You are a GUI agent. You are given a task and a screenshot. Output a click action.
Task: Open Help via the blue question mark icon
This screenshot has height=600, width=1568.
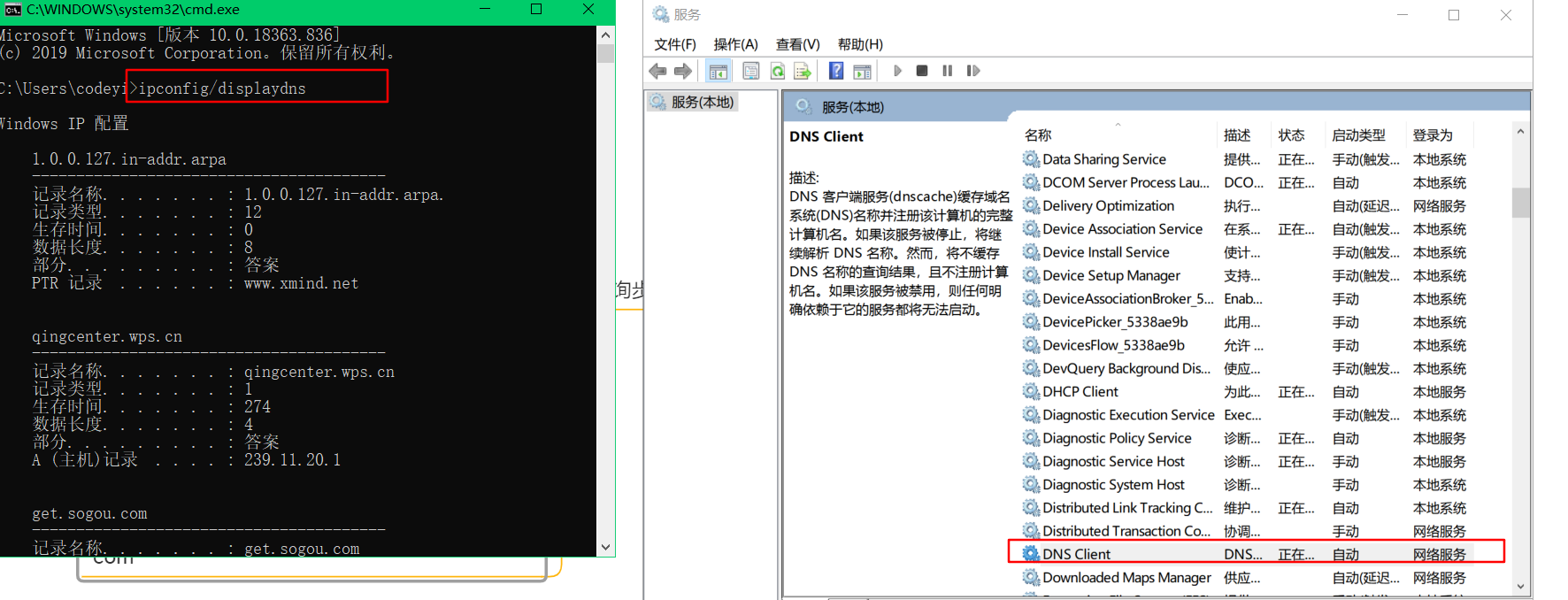836,71
